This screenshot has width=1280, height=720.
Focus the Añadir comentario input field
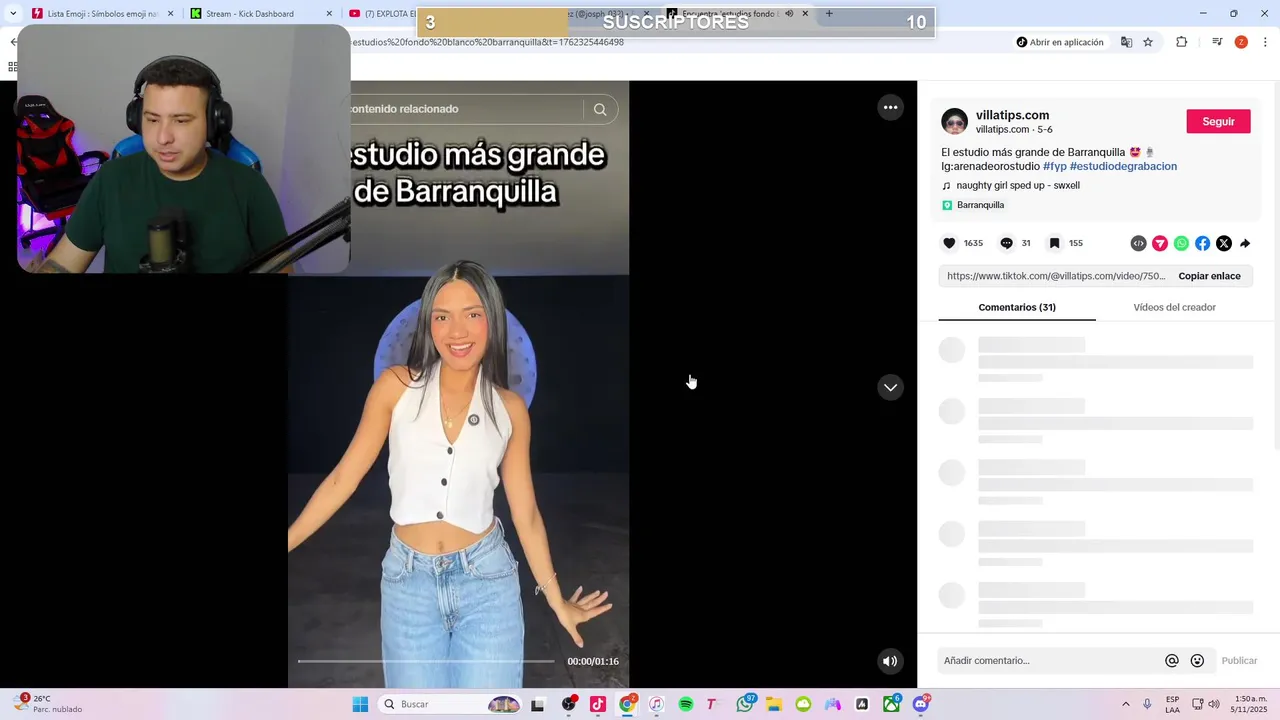click(x=1050, y=661)
